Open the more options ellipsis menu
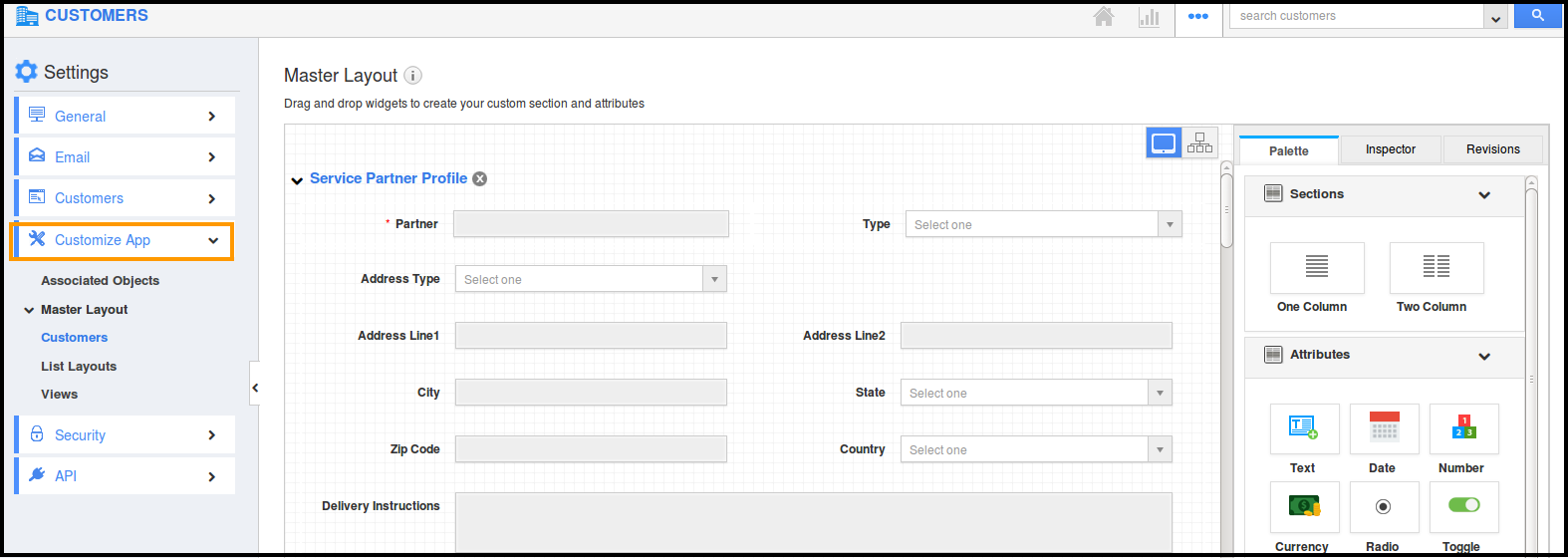The height and width of the screenshot is (558, 1568). click(x=1198, y=17)
